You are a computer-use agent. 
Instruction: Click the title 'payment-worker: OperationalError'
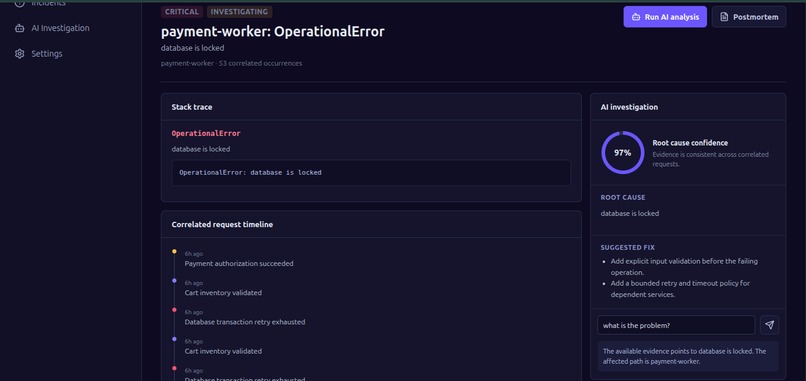pos(272,32)
